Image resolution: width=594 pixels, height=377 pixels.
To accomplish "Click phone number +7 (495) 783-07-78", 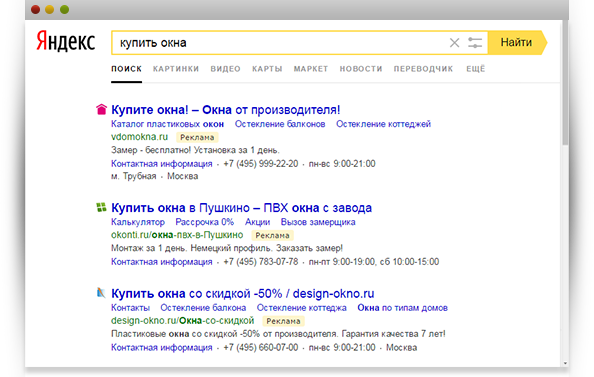I will coord(261,262).
